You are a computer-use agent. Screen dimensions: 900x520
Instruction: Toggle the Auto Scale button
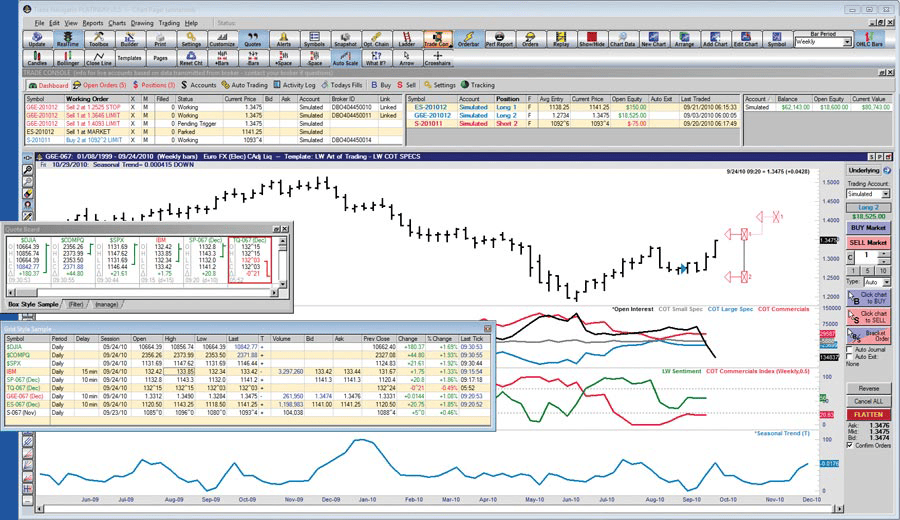[345, 58]
